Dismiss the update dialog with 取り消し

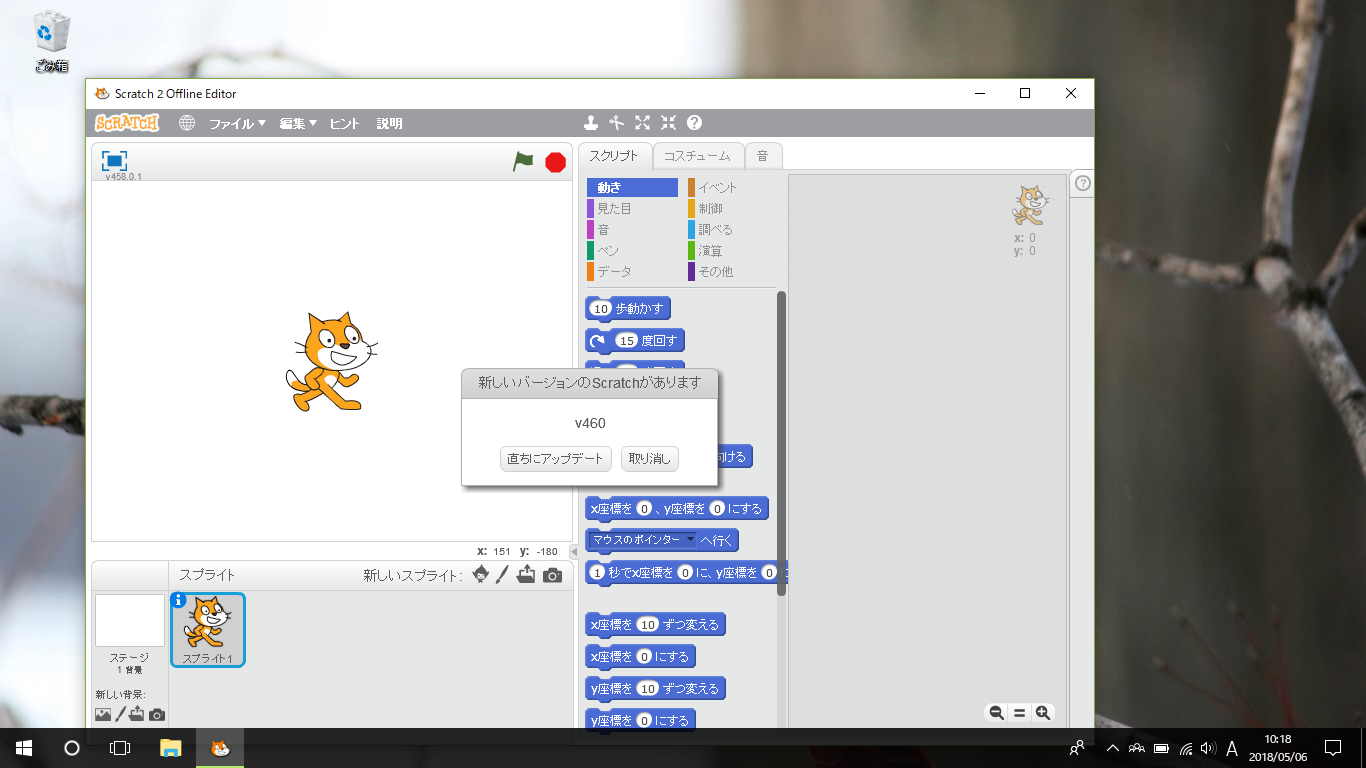coord(649,458)
